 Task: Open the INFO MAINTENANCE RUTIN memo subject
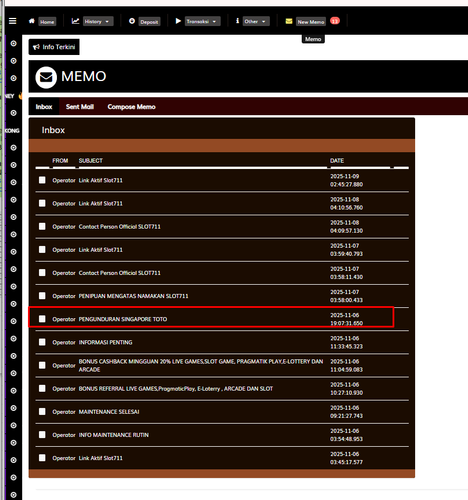point(114,435)
